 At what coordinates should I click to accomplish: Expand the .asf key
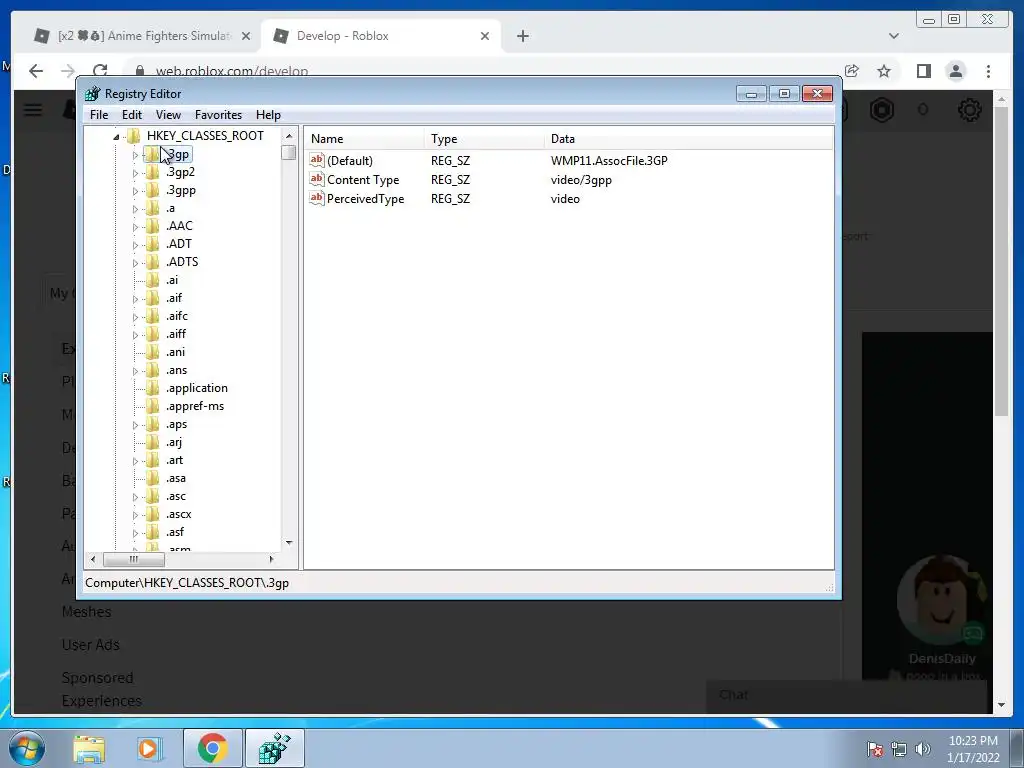pos(135,533)
